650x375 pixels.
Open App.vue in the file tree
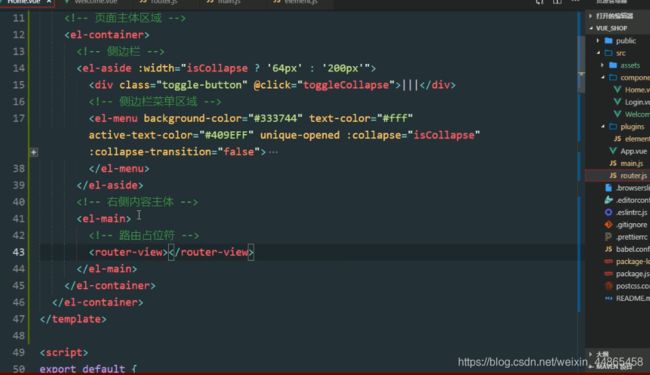click(633, 151)
